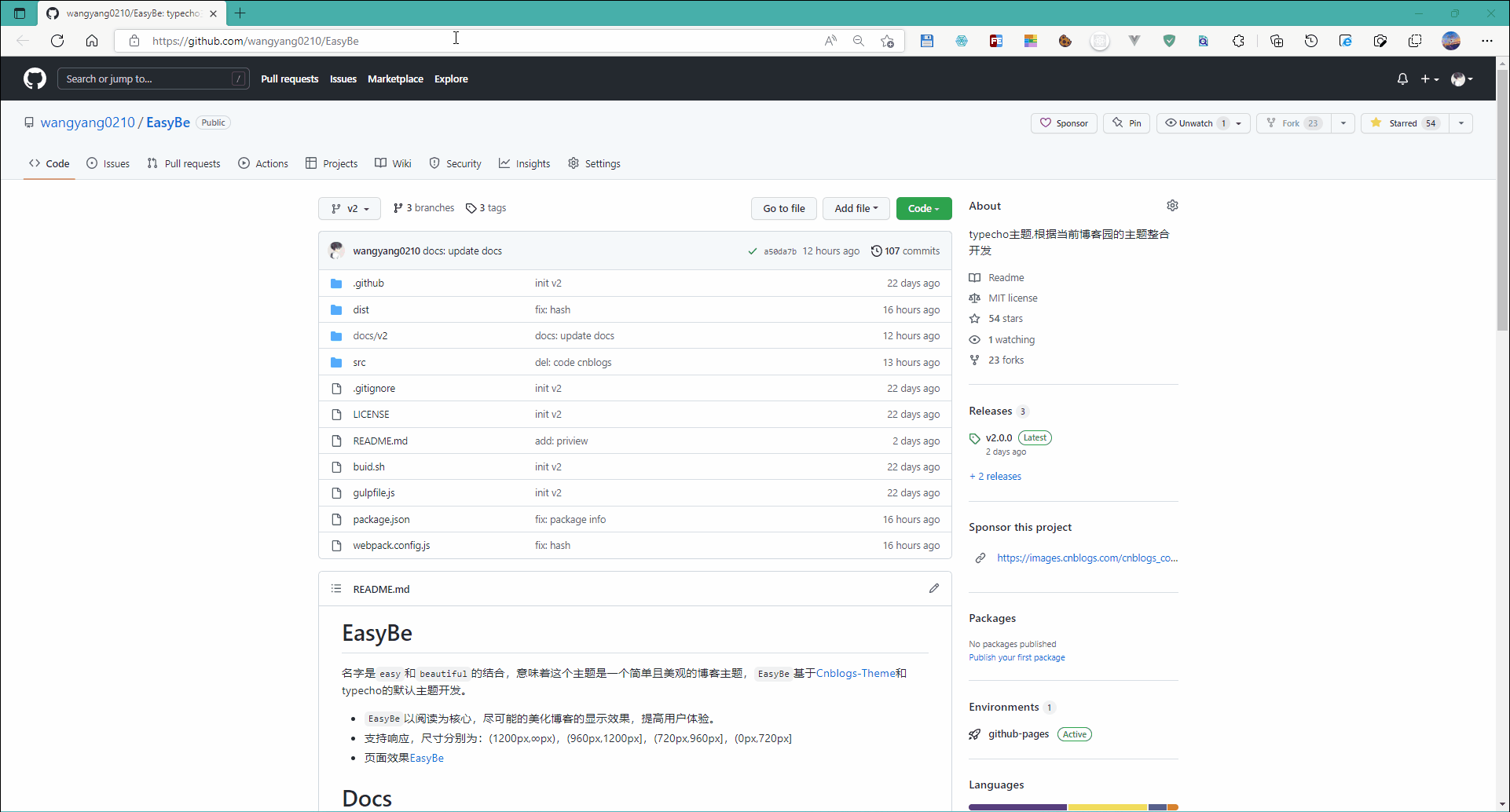This screenshot has height=812, width=1510.
Task: Open the v2 branch selector
Action: point(350,208)
